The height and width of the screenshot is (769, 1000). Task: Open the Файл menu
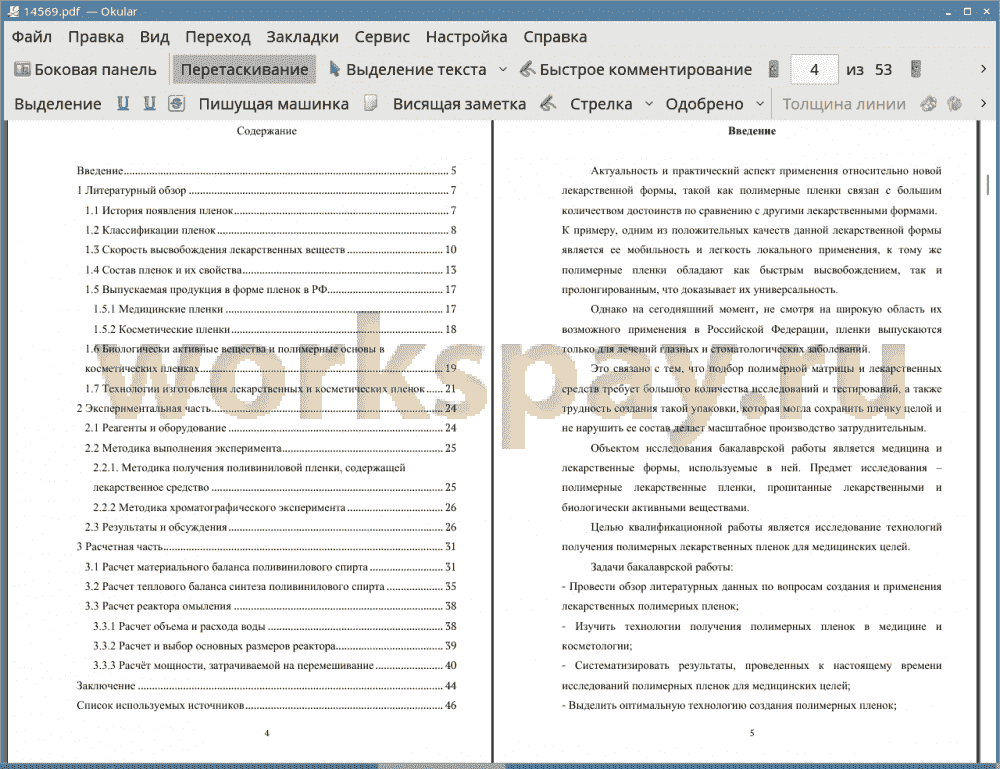click(x=32, y=37)
